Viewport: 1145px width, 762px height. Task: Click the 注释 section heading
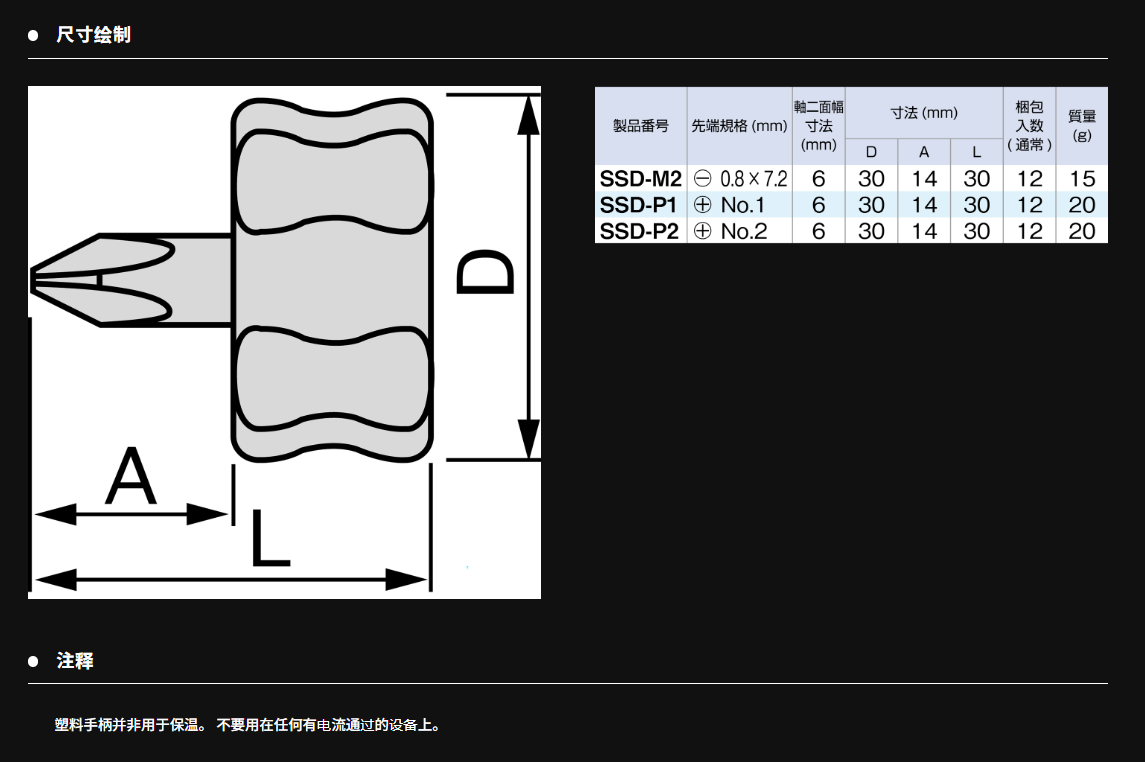click(75, 661)
